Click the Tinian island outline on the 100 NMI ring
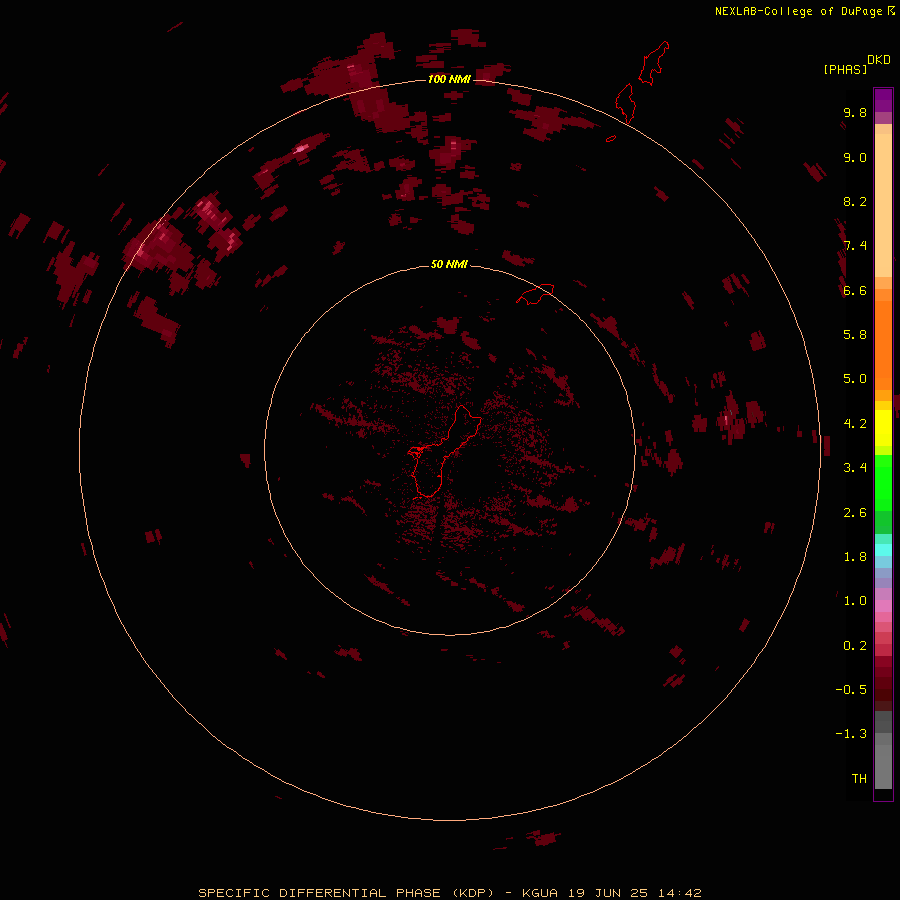The height and width of the screenshot is (900, 900). (x=625, y=103)
